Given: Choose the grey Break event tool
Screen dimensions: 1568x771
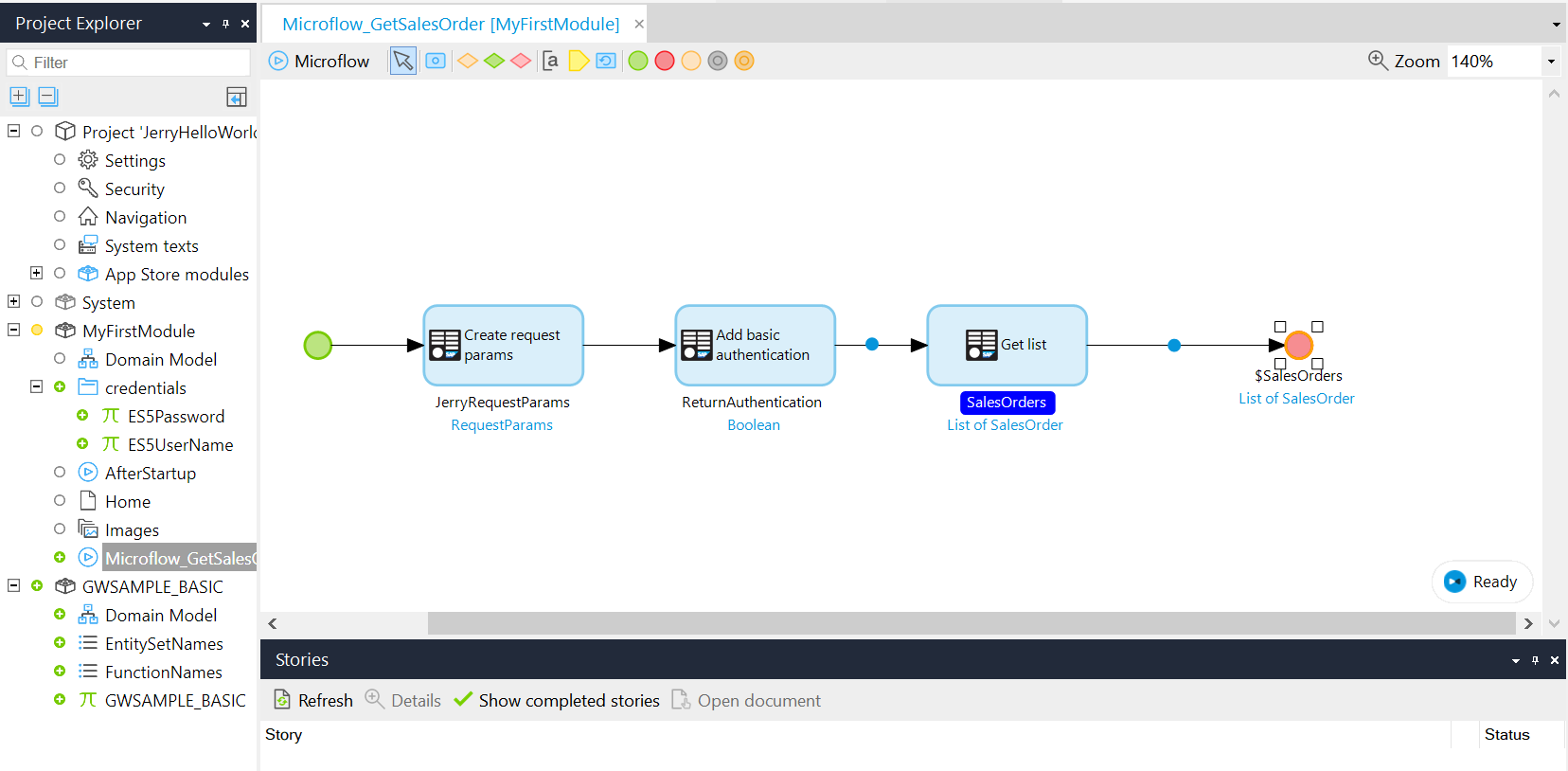Looking at the screenshot, I should click(718, 61).
